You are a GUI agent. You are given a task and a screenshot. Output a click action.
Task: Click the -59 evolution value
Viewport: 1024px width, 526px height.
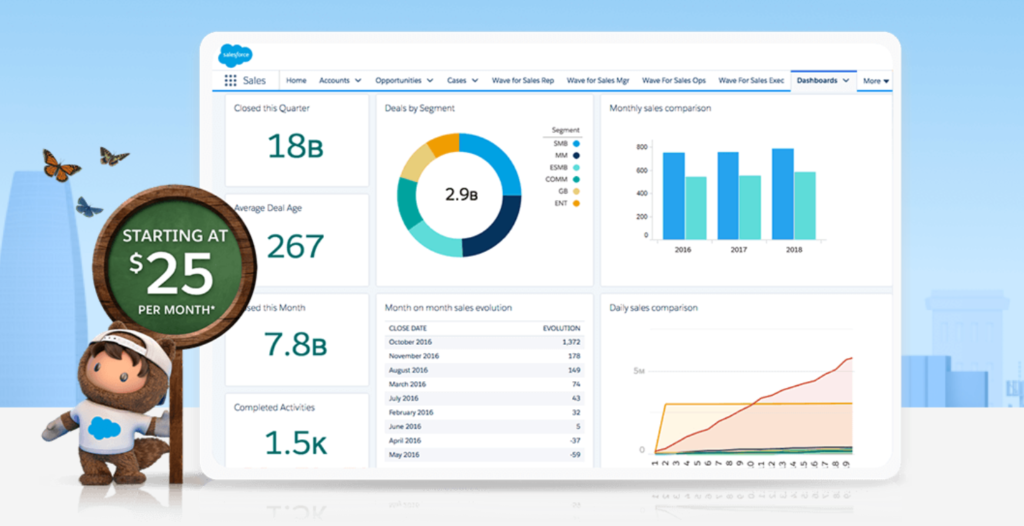click(574, 455)
